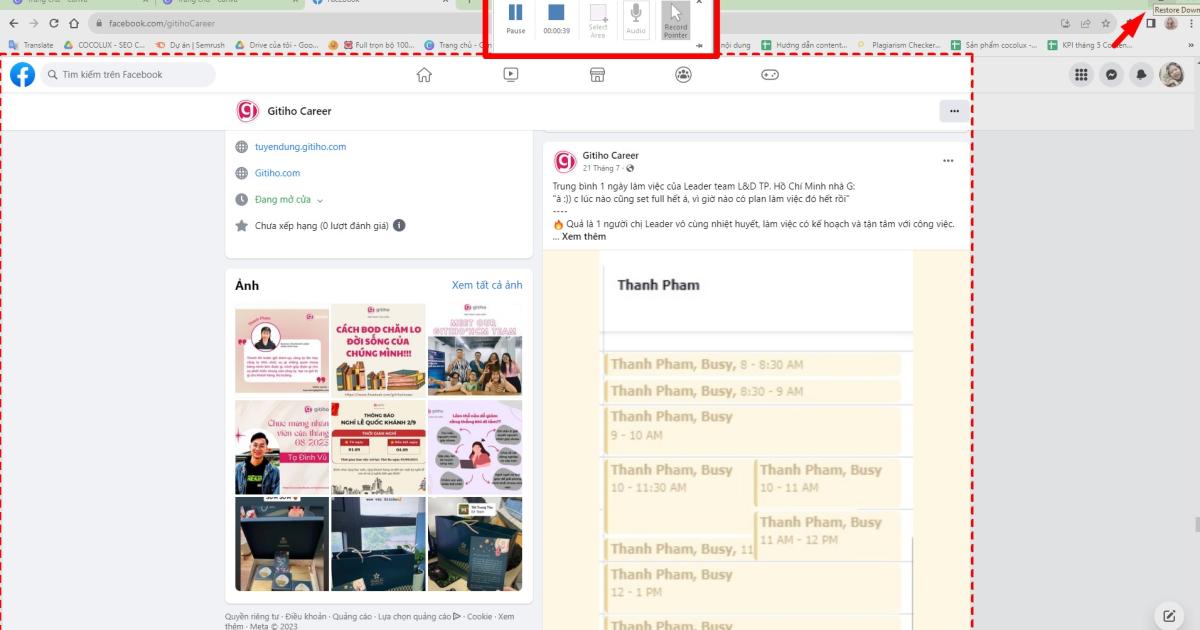Pin the recorder toolbar
Viewport: 1200px width, 630px height.
click(699, 44)
